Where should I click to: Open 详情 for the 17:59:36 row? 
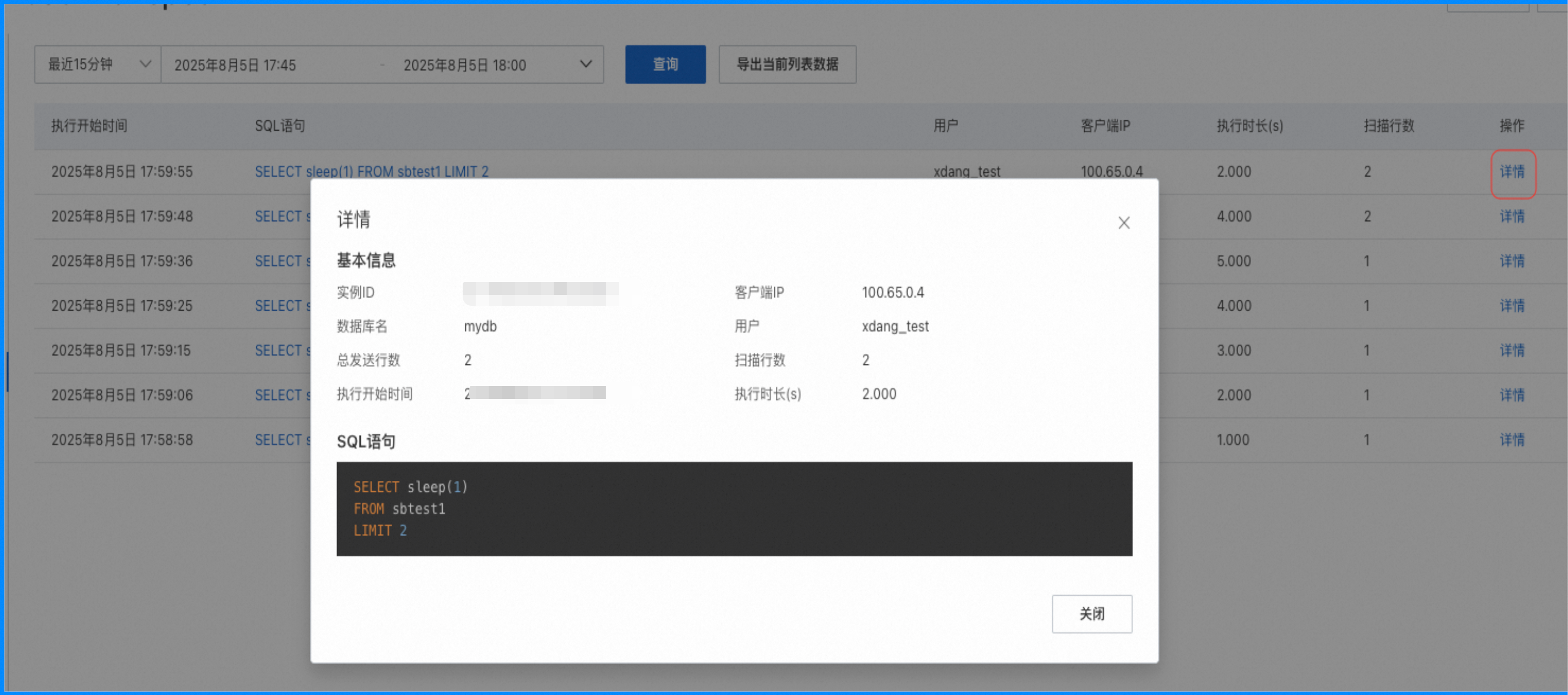1512,261
